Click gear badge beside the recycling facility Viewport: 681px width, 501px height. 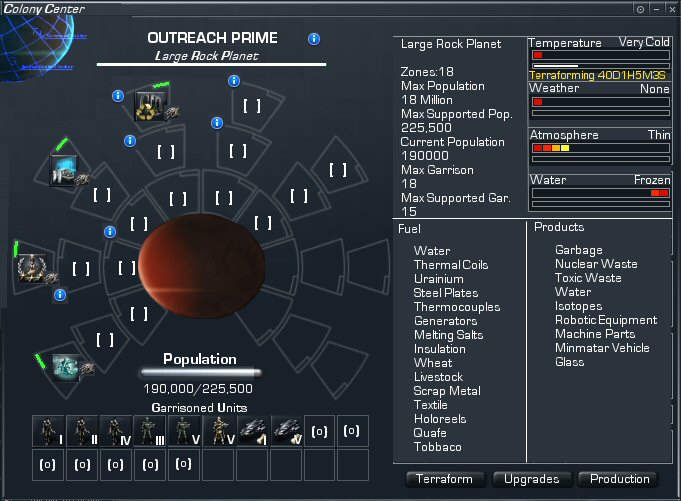172,113
